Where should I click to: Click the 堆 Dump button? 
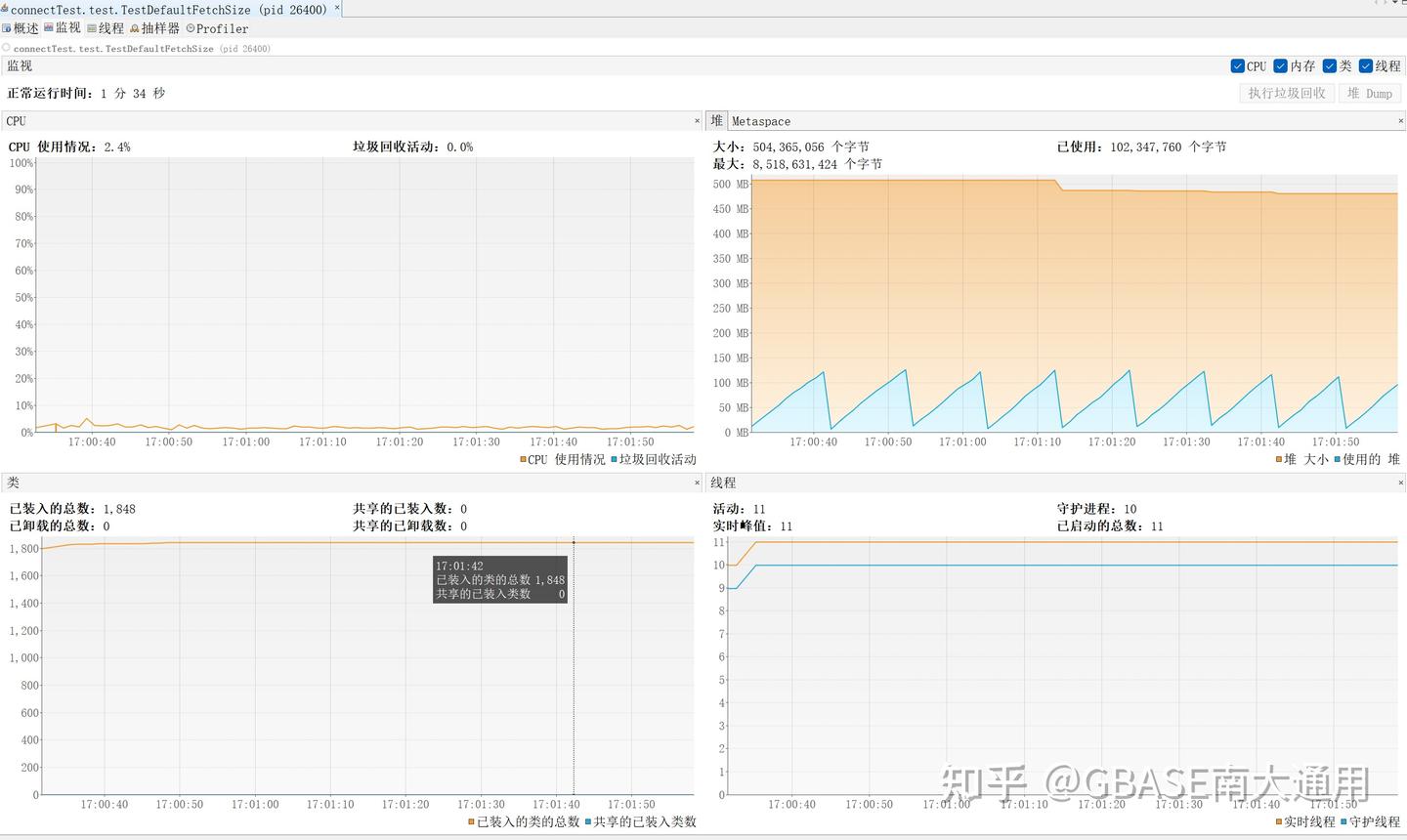point(1370,93)
